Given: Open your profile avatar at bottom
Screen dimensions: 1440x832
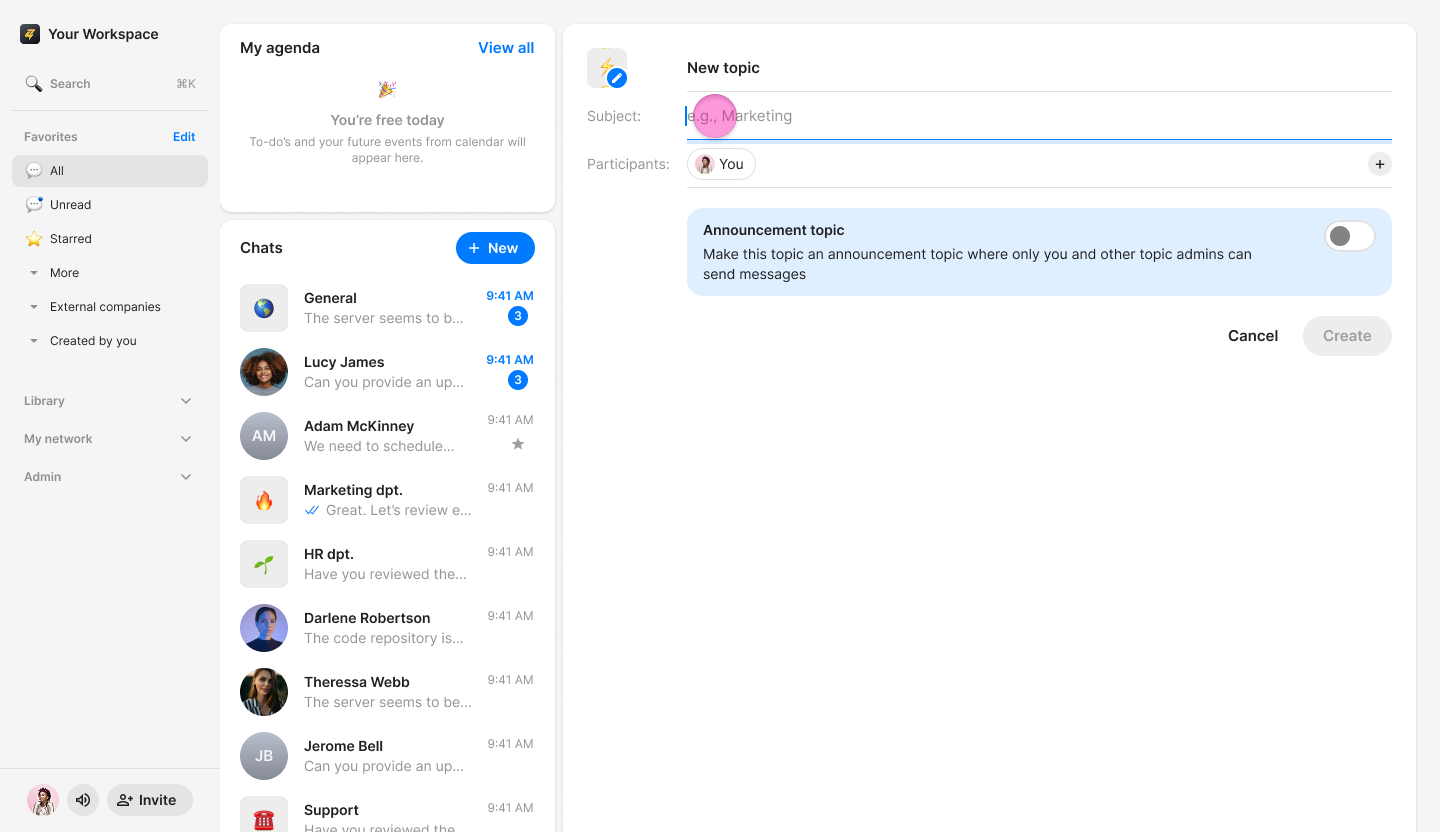Looking at the screenshot, I should 43,800.
